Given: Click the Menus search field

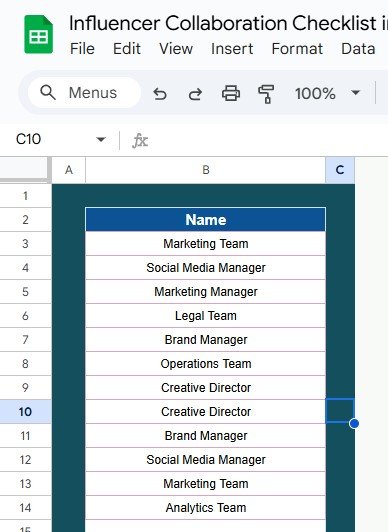Looking at the screenshot, I should click(84, 93).
